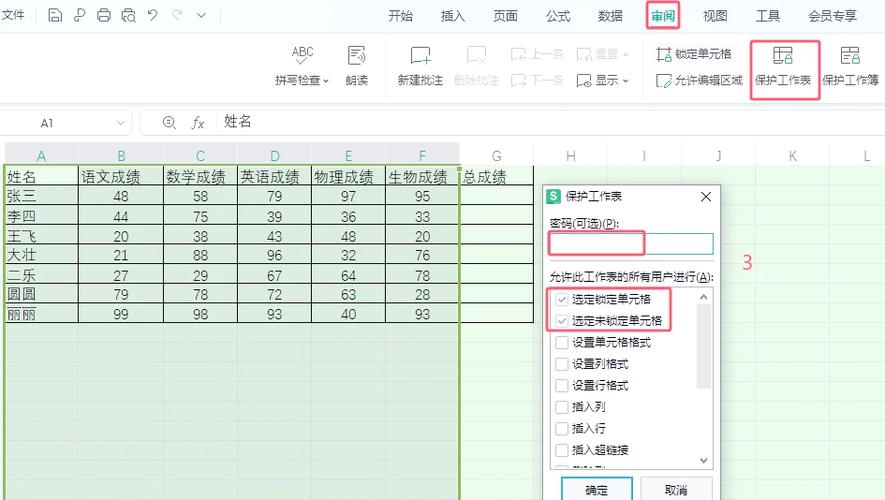
Task: Click the cell 丽丽
Action: [x=41, y=314]
